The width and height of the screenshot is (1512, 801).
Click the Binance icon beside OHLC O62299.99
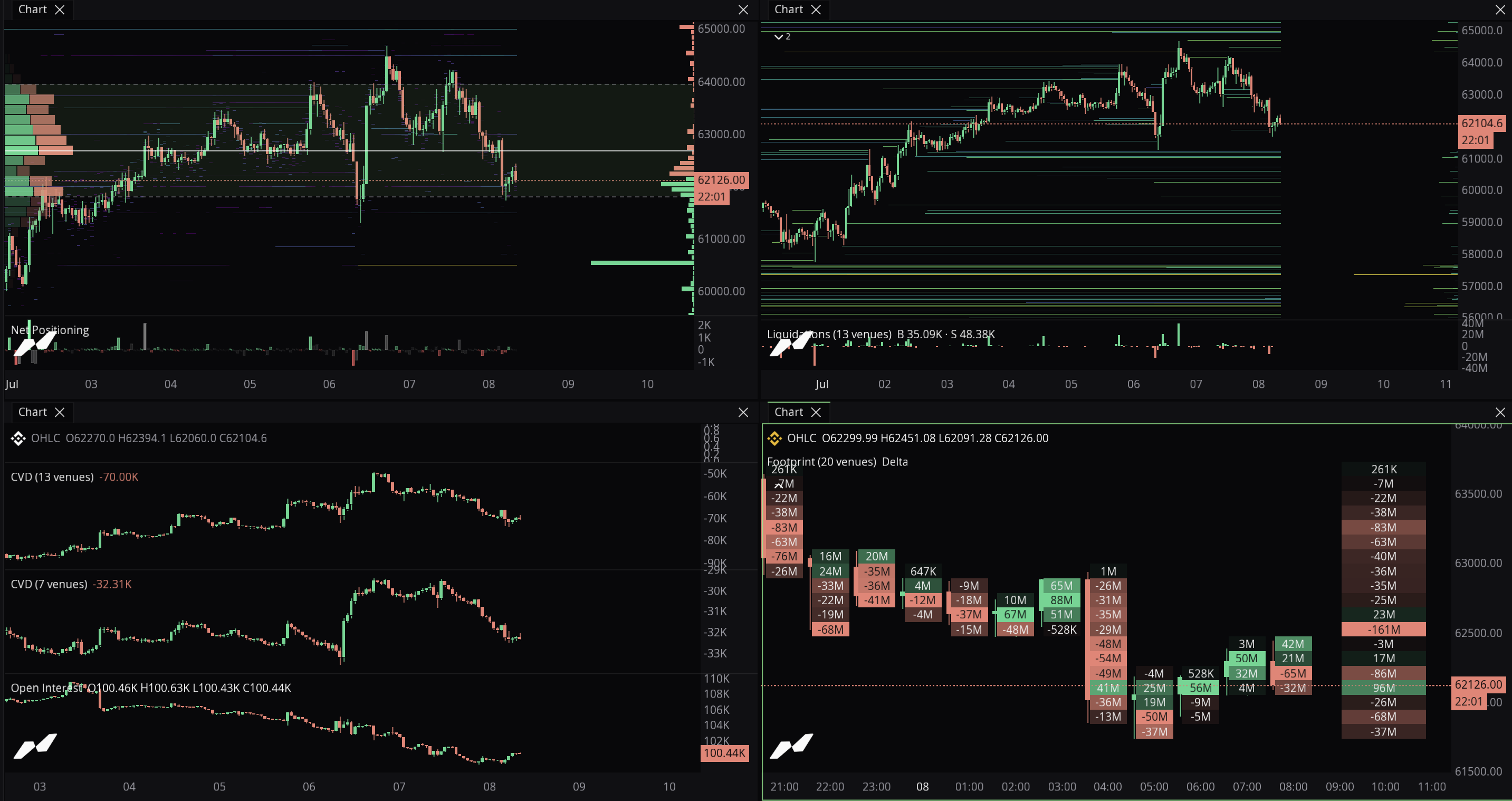[774, 438]
